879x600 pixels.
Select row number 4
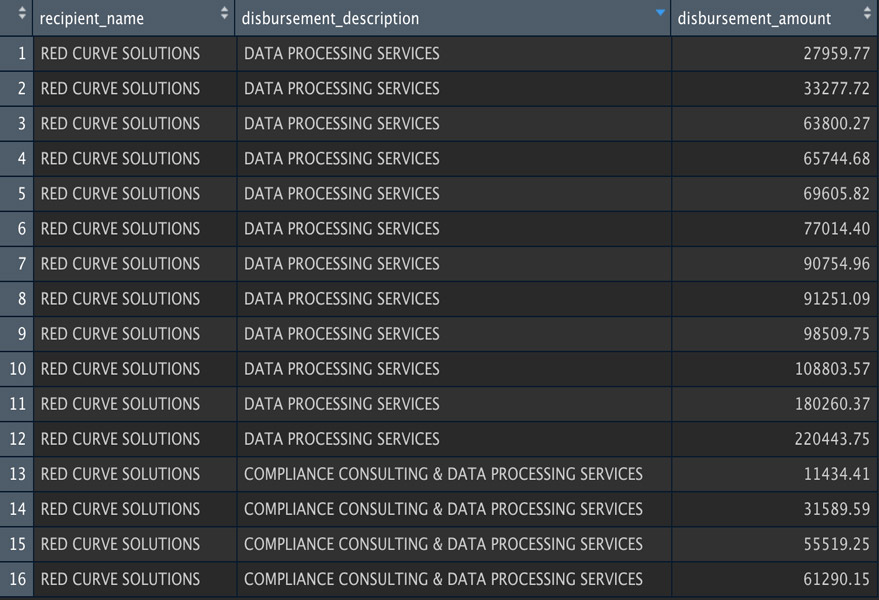(x=17, y=159)
